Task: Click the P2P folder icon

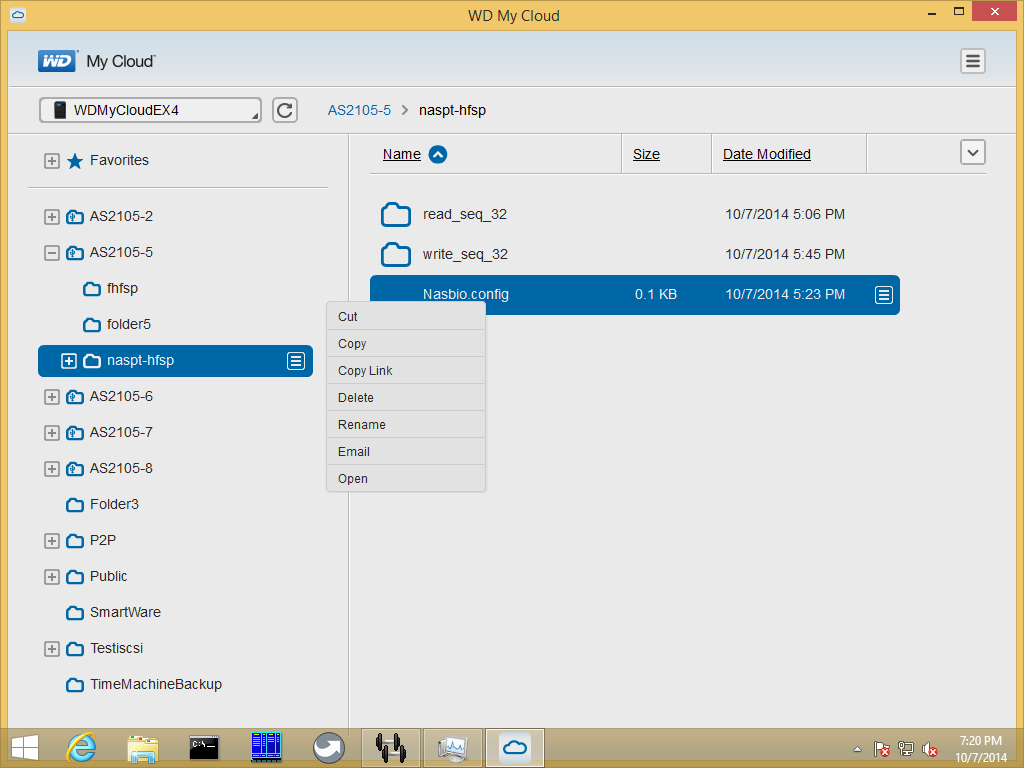Action: 75,541
